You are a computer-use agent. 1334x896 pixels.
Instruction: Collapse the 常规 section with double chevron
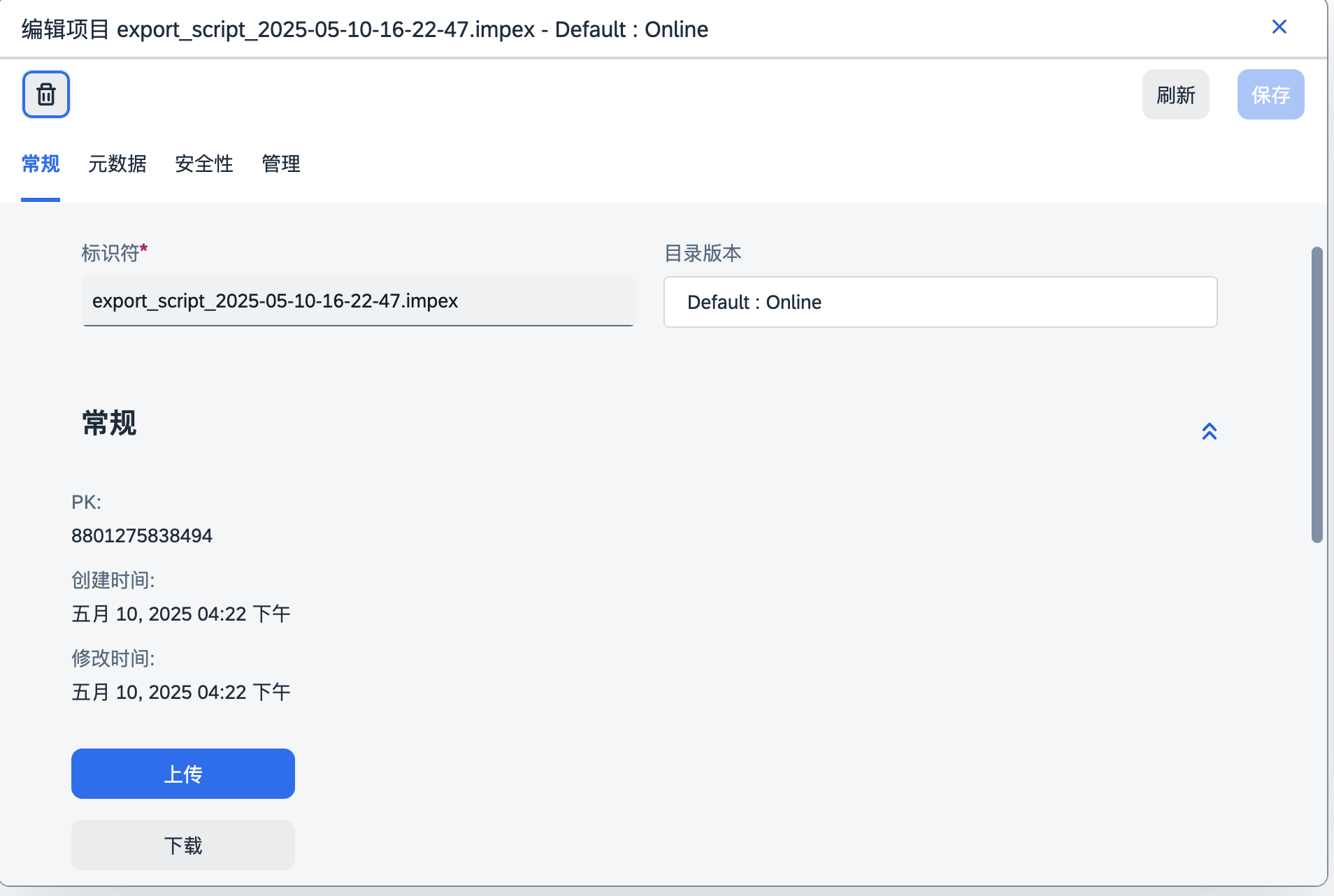coord(1209,431)
